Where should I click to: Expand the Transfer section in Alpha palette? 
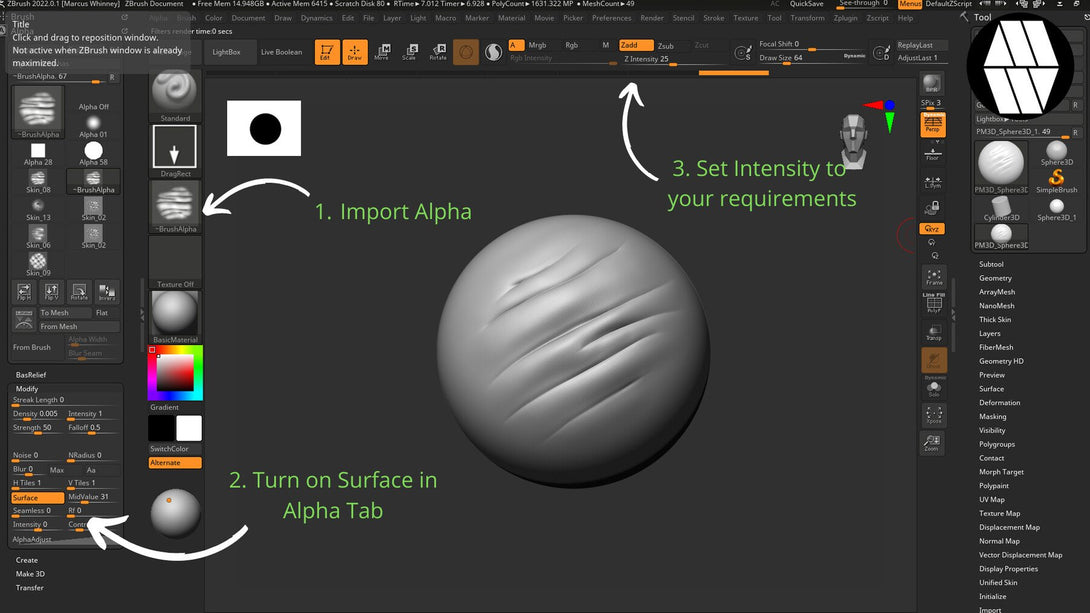point(29,587)
